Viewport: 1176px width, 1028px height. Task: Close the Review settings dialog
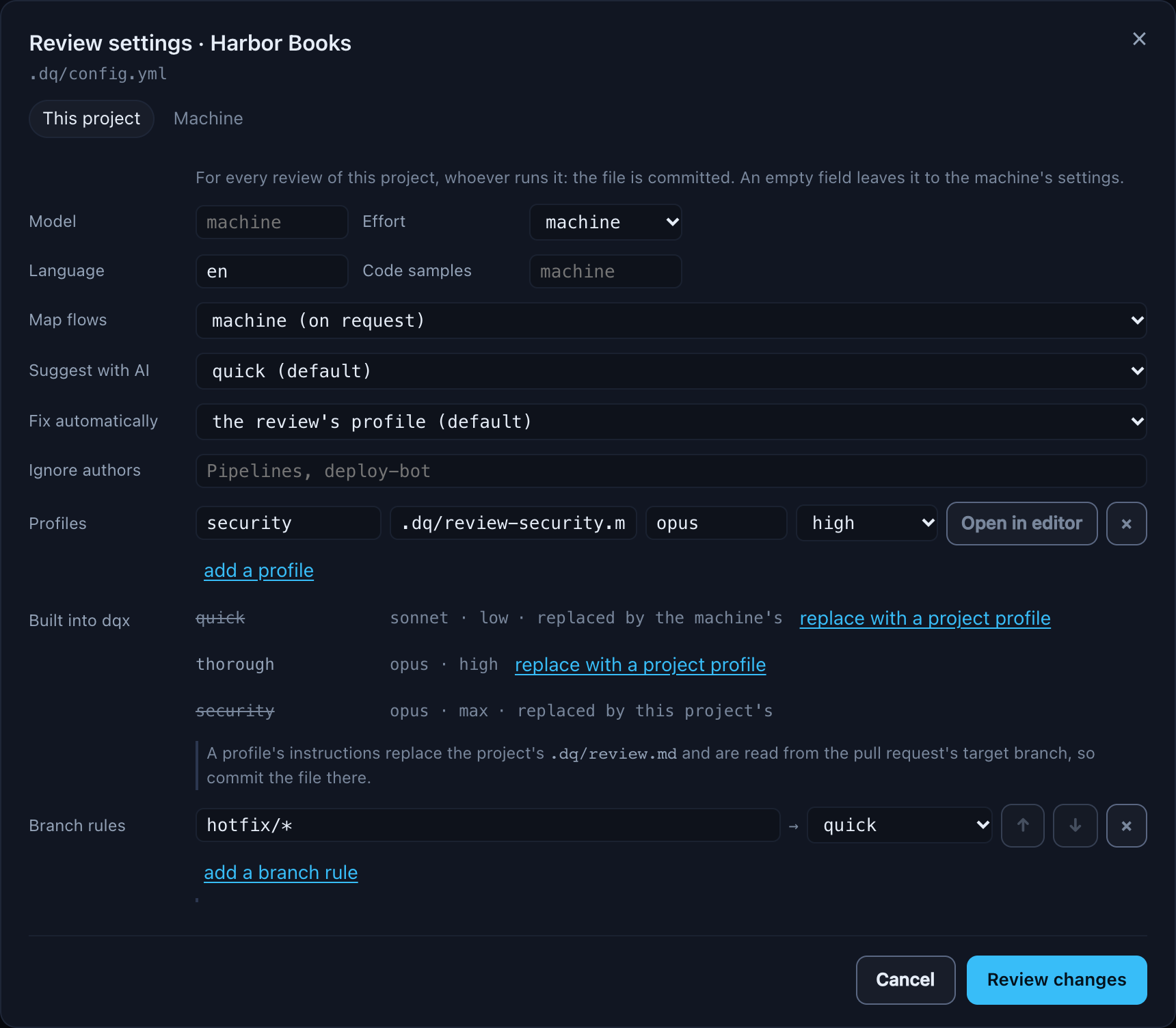[x=1139, y=39]
